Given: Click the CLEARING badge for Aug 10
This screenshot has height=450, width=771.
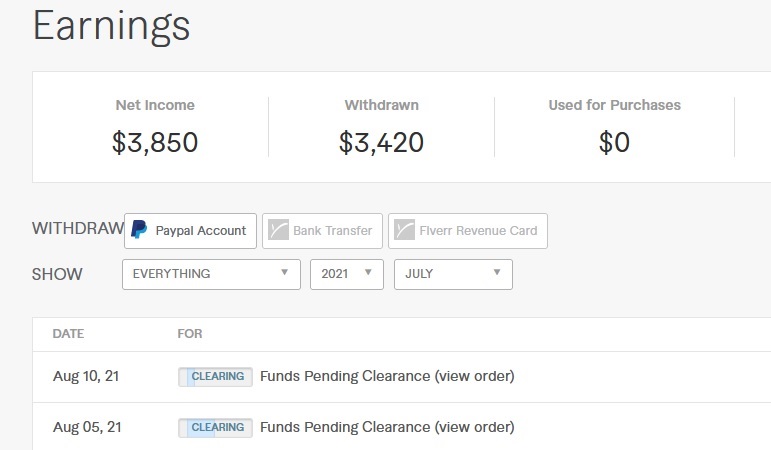Looking at the screenshot, I should [x=216, y=377].
